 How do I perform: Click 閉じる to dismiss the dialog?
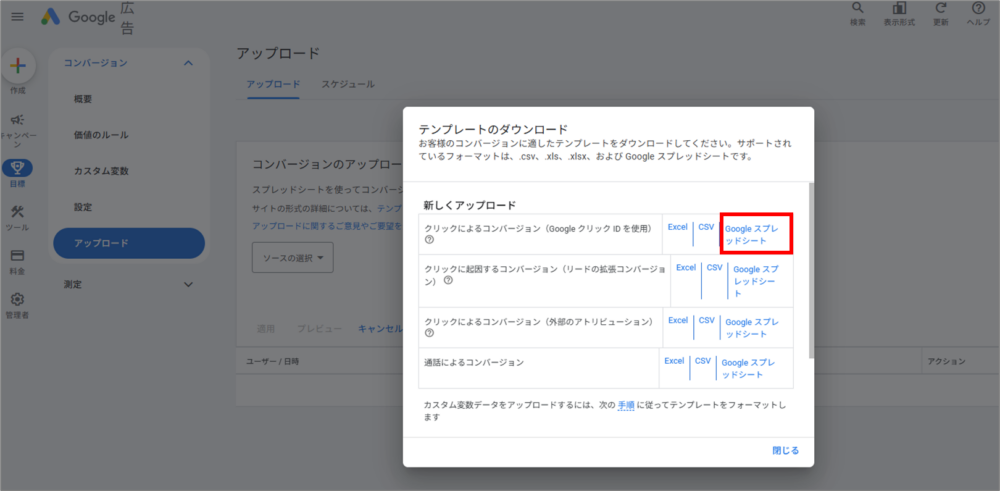click(x=785, y=450)
